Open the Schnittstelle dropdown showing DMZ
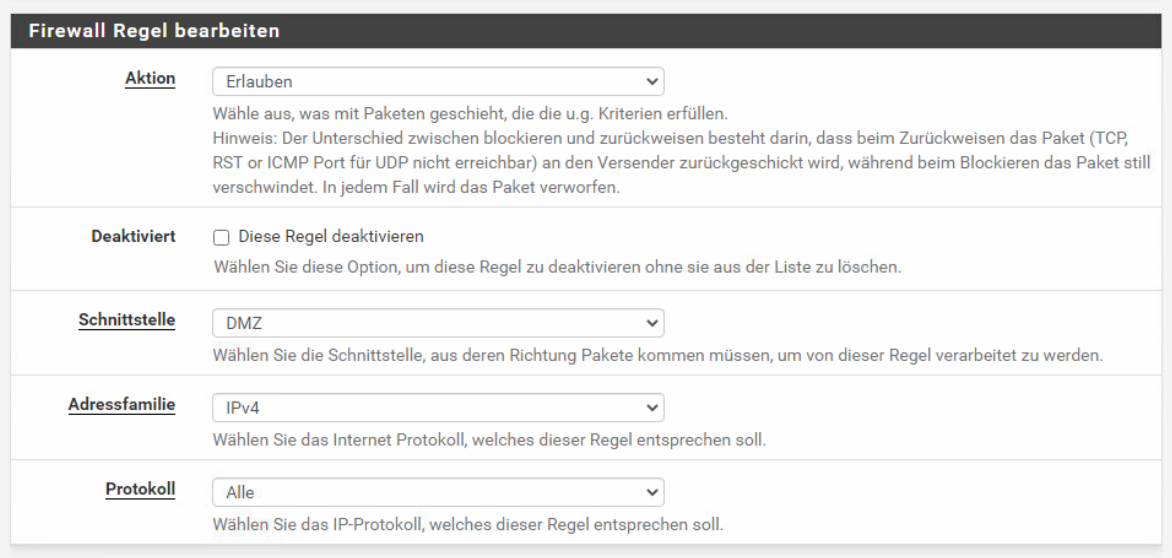The width and height of the screenshot is (1172, 558). pos(438,323)
